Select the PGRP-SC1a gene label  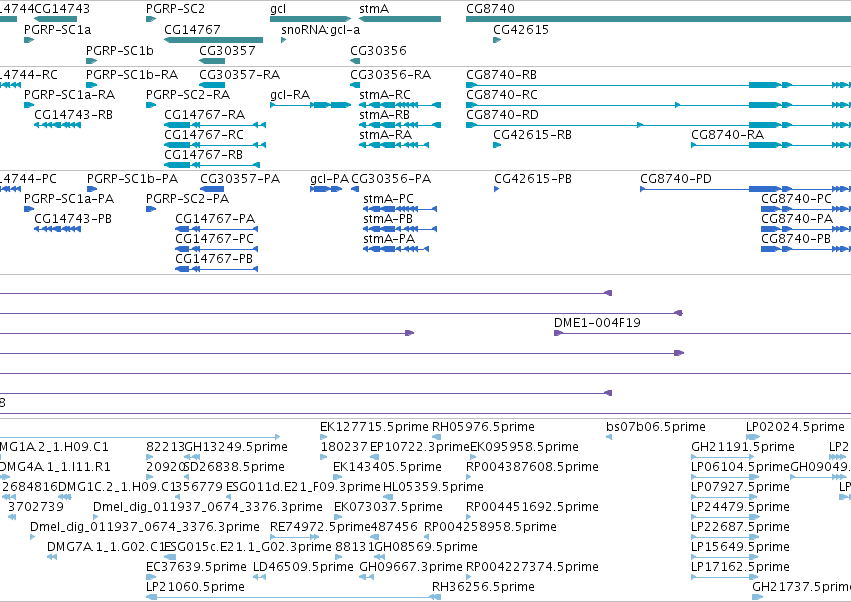click(x=58, y=29)
